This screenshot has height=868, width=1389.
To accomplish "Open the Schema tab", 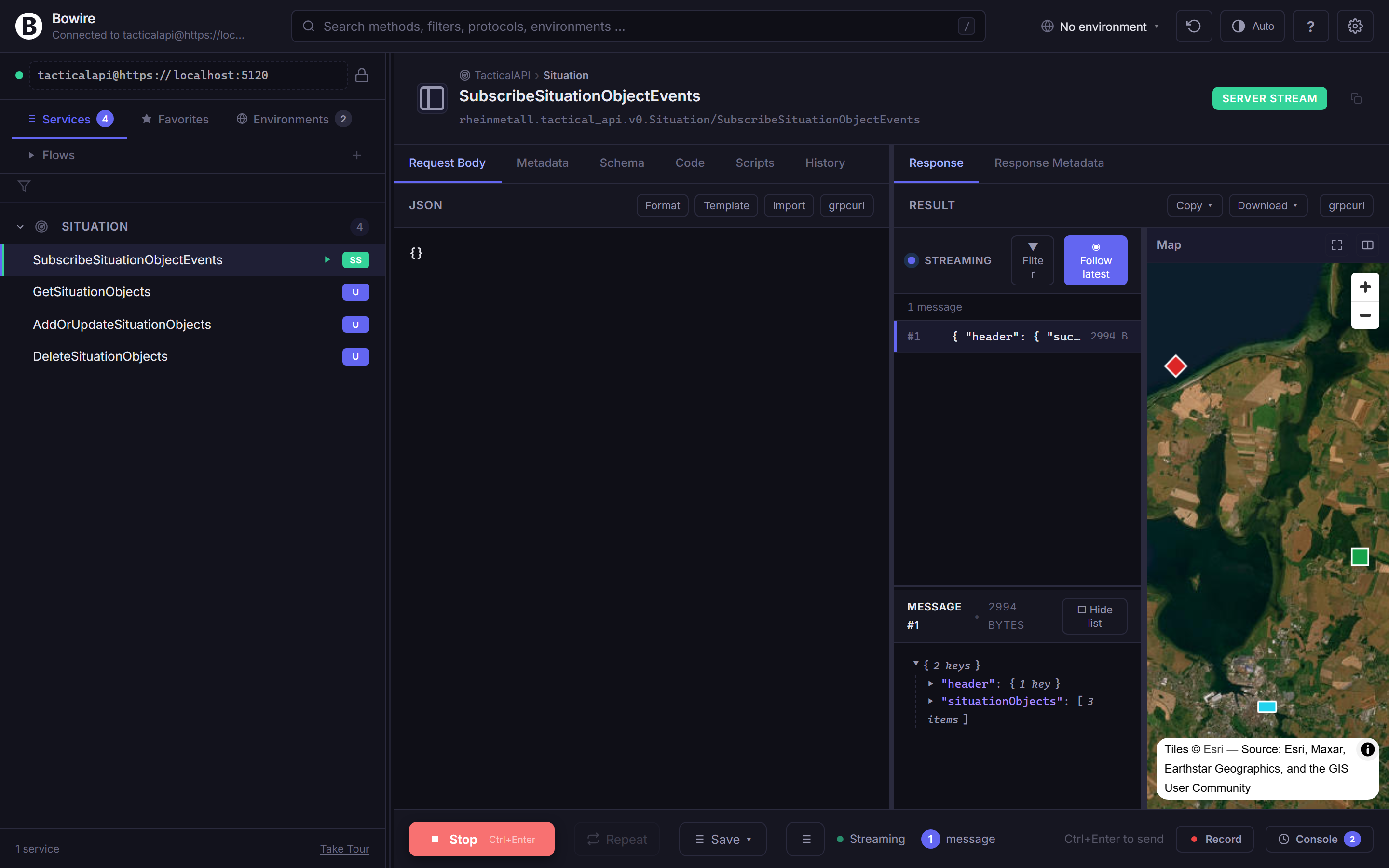I will 622,163.
